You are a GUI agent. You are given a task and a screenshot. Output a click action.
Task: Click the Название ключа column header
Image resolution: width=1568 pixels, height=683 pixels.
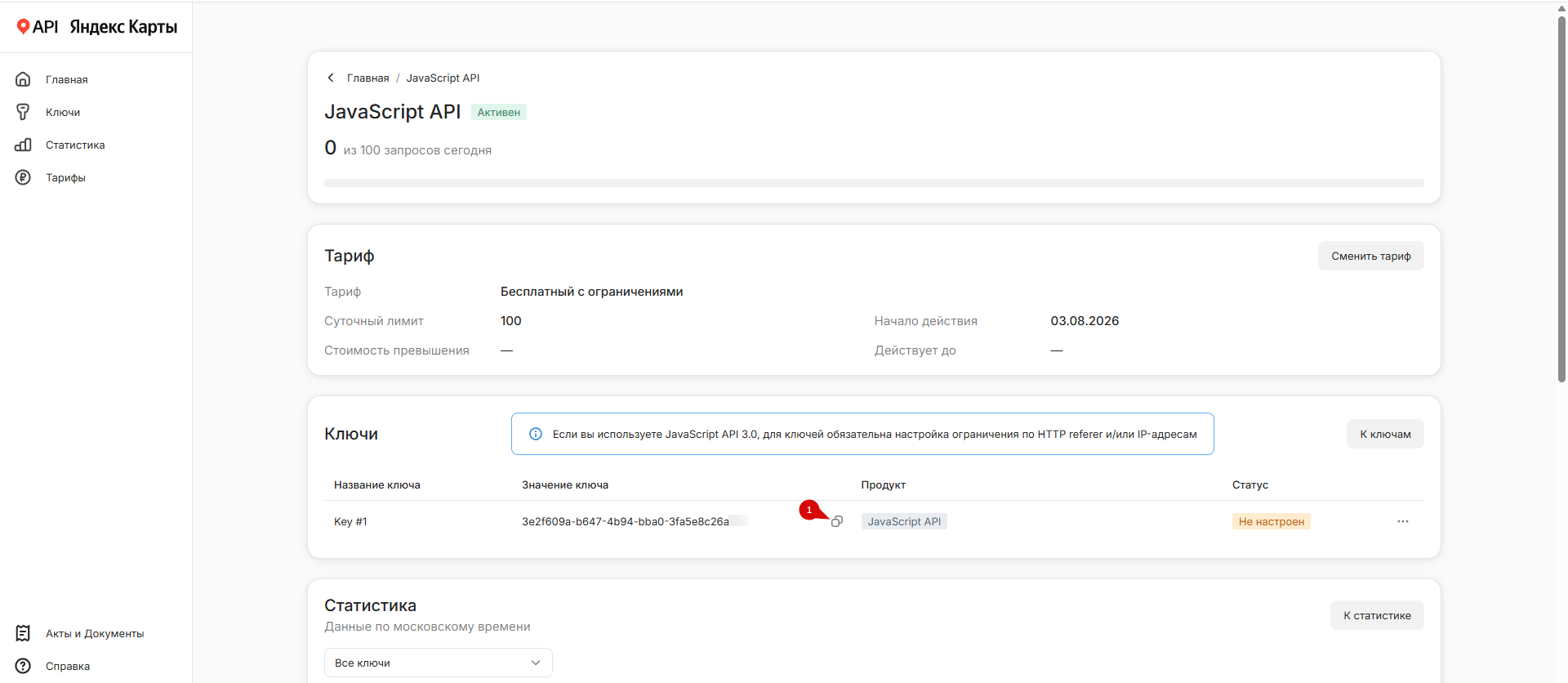(377, 484)
